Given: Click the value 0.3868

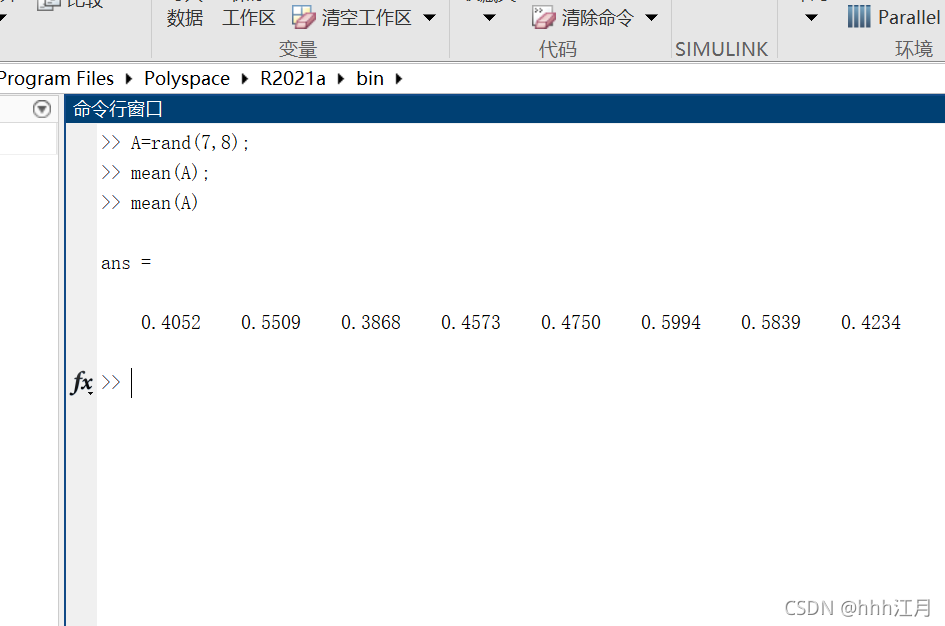Looking at the screenshot, I should tap(371, 322).
